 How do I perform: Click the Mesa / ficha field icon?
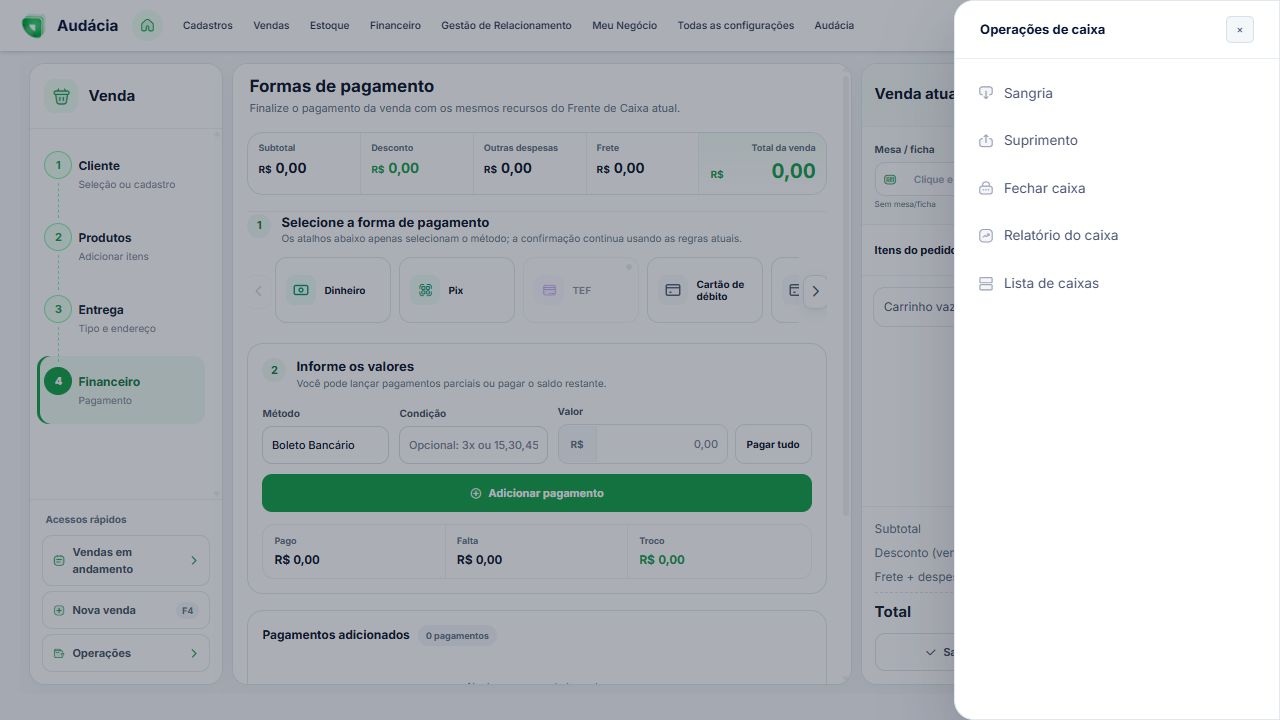pyautogui.click(x=890, y=180)
